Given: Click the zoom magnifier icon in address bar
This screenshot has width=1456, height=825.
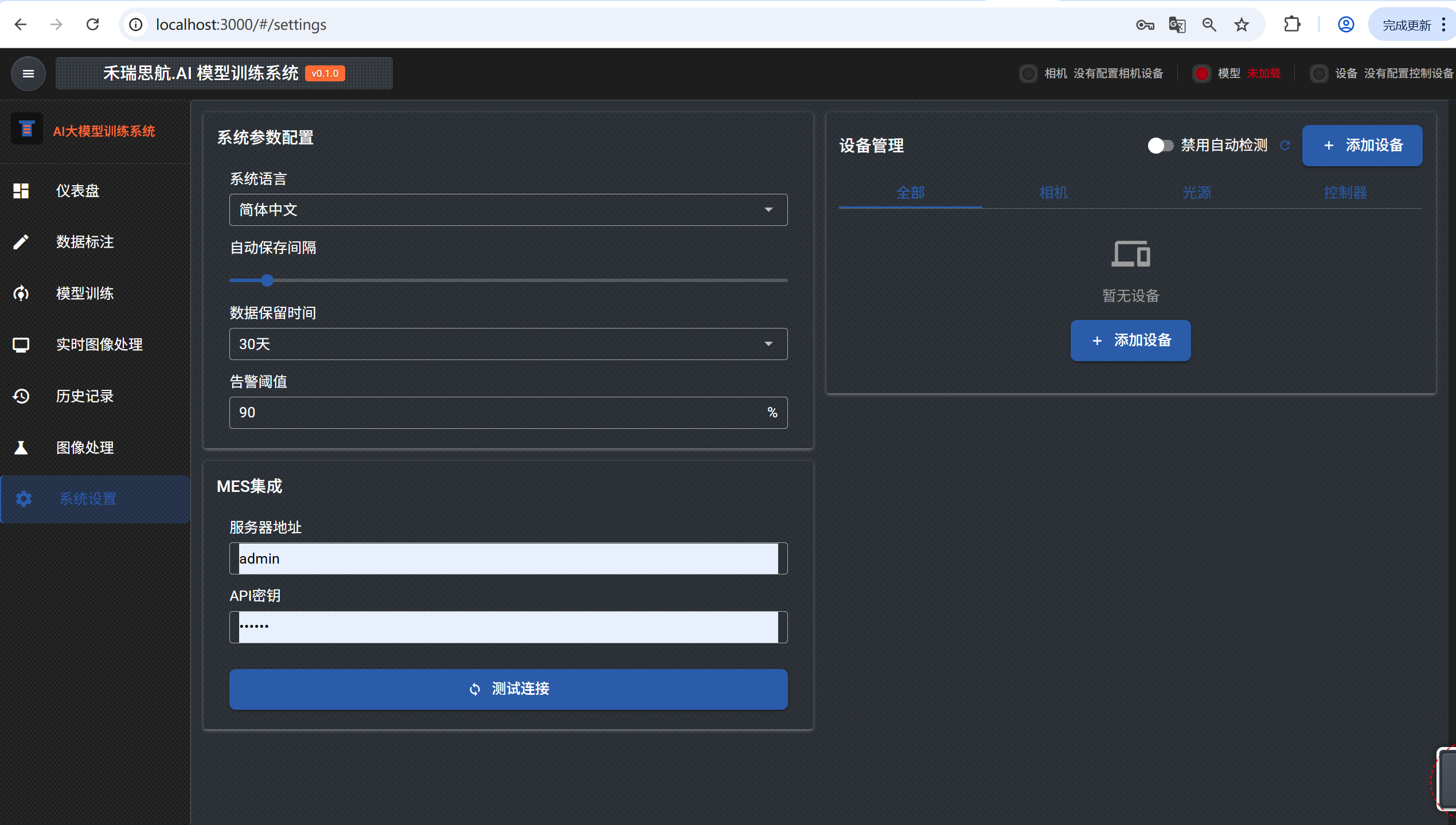Looking at the screenshot, I should tap(1209, 25).
